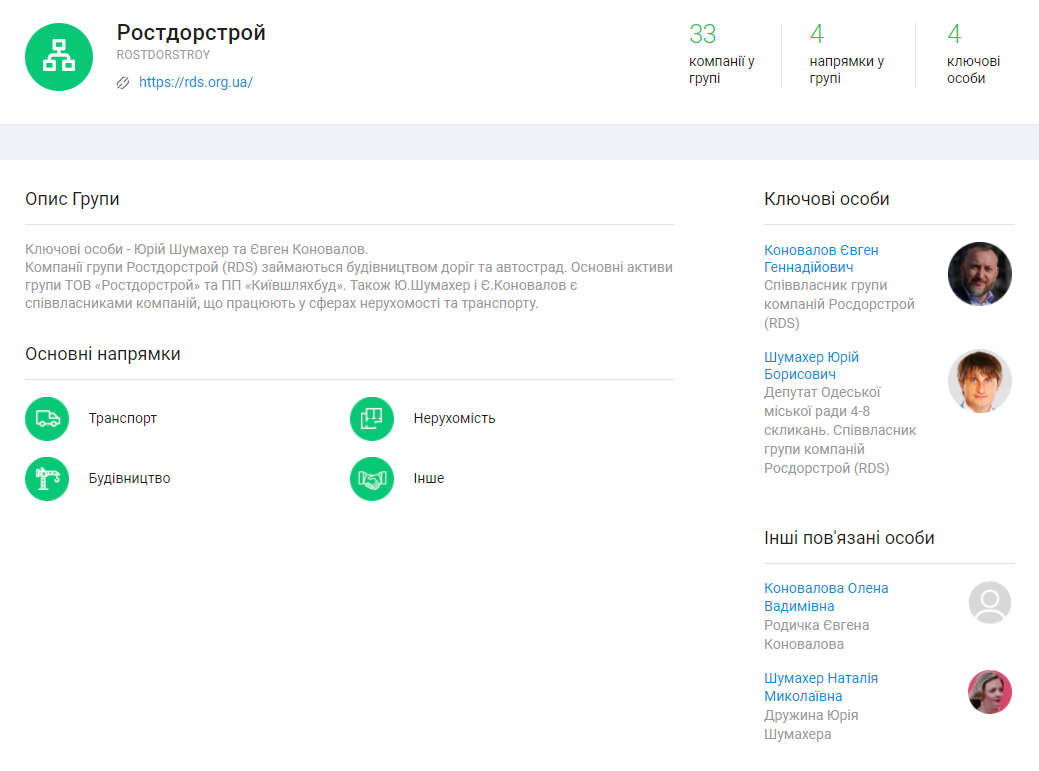Click the photo of Коновалов Євген

(979, 274)
